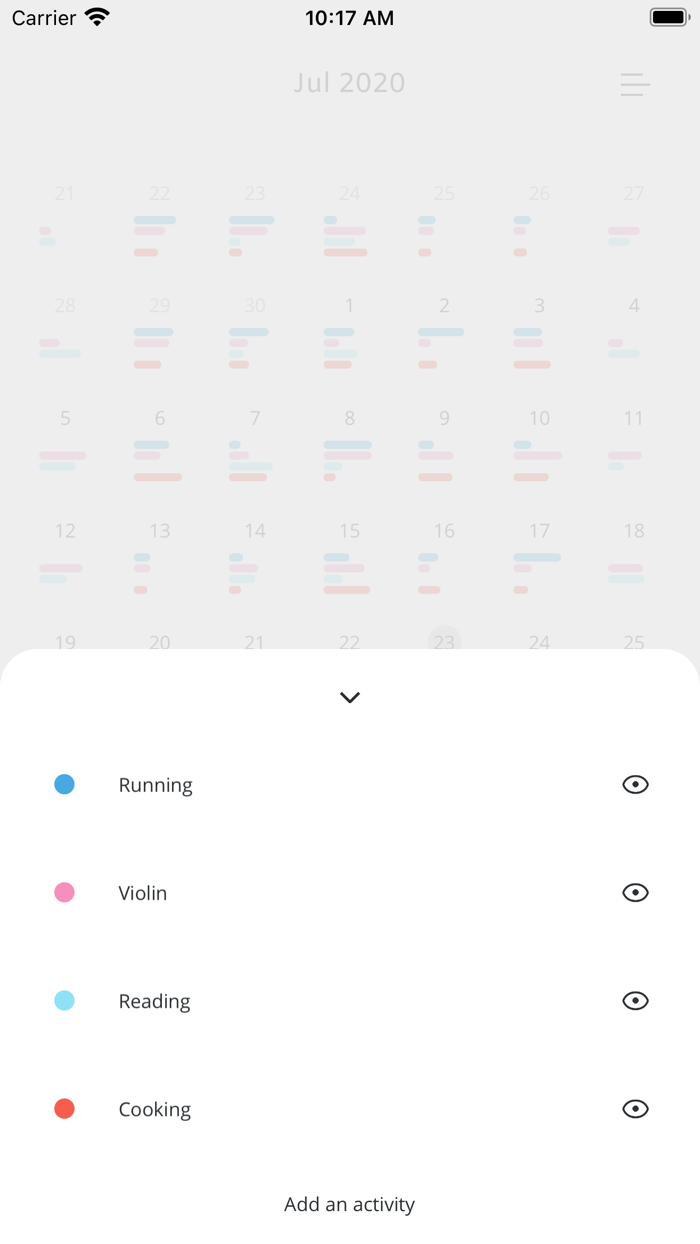Click the Carrier label in the status bar
Screen dimensions: 700x1244
pos(42,16)
